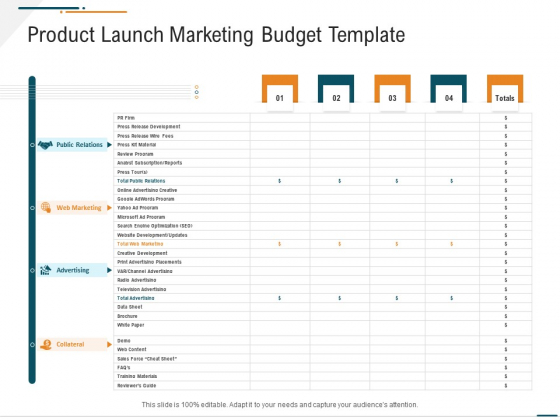Click Online Advertising Creative row
Screen dimensions: 560x420
pos(322,190)
